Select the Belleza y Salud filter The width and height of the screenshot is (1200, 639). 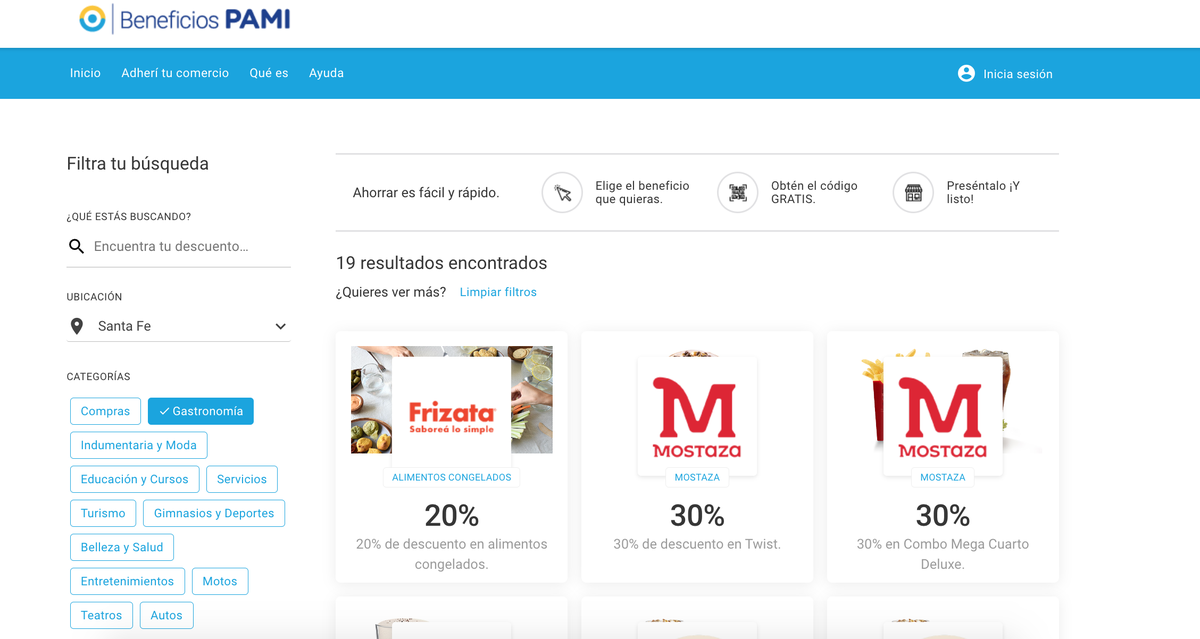[x=122, y=547]
